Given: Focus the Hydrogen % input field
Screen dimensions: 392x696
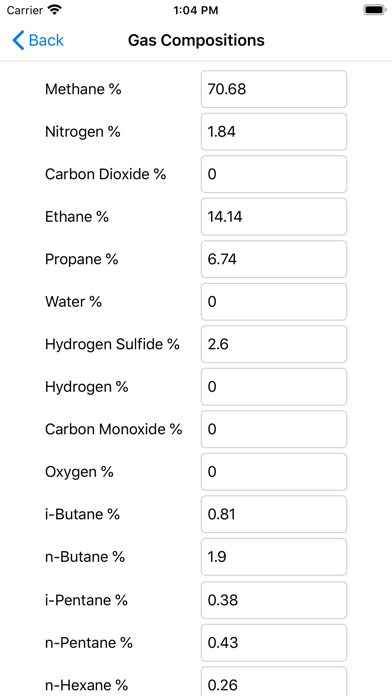Looking at the screenshot, I should (274, 387).
